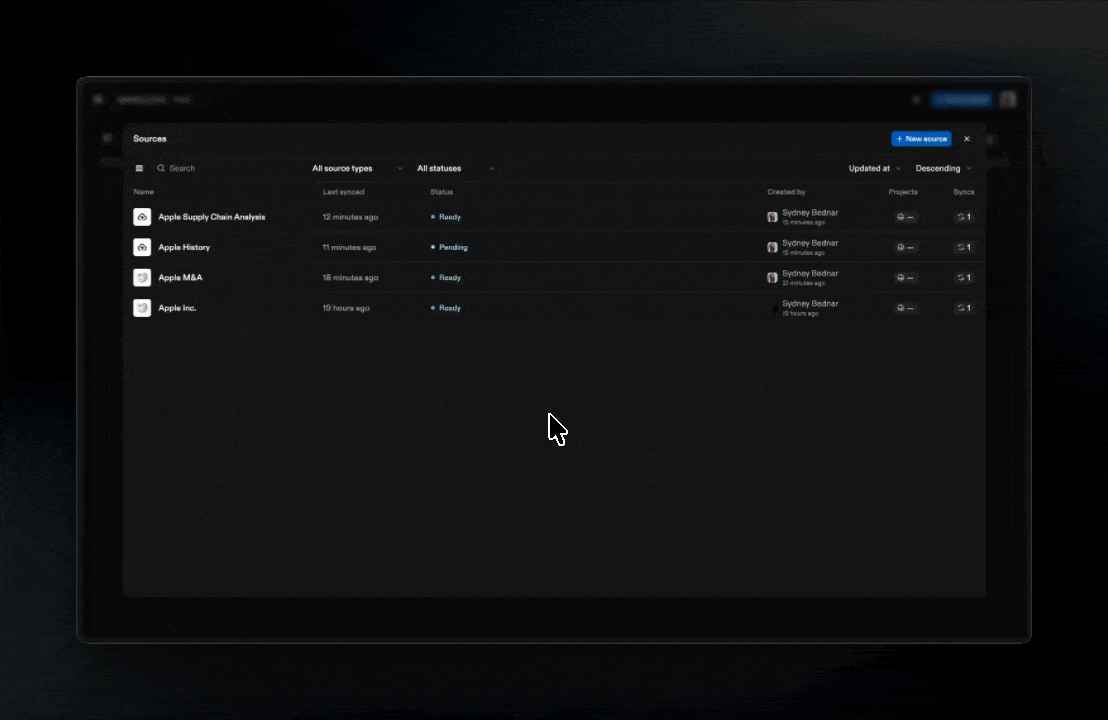Click Sydney Bednar's profile picture on Apple M&A row
The width and height of the screenshot is (1108, 720).
click(x=771, y=277)
